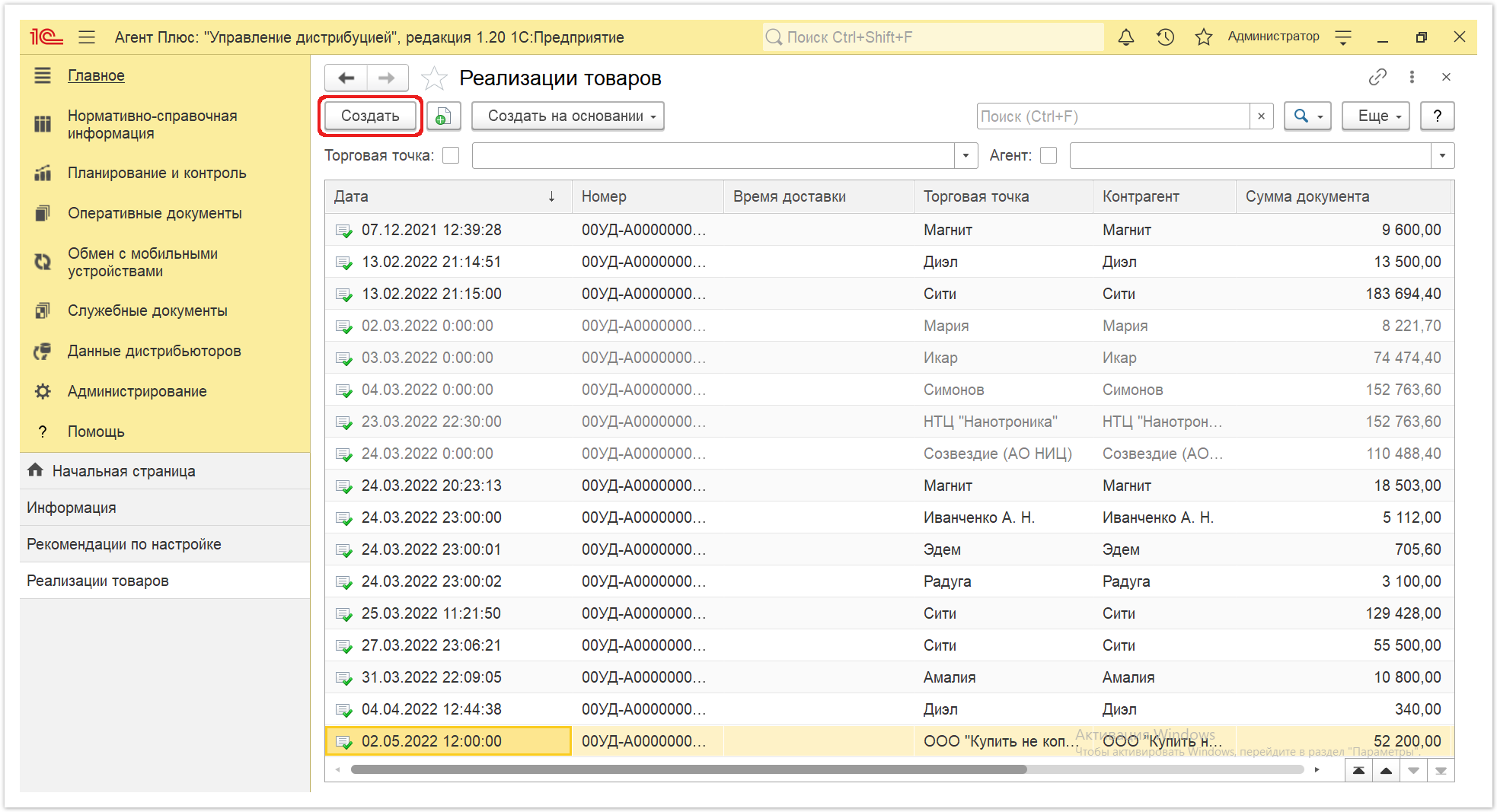Expand Торговая точка filter dropdown
This screenshot has width=1497, height=812.
click(966, 155)
